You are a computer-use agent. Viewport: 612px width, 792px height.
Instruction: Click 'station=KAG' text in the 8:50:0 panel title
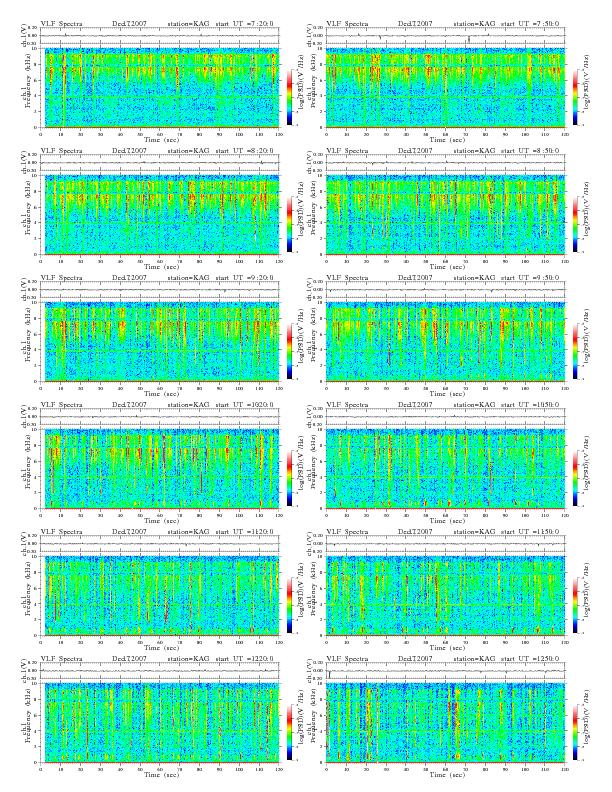point(475,151)
